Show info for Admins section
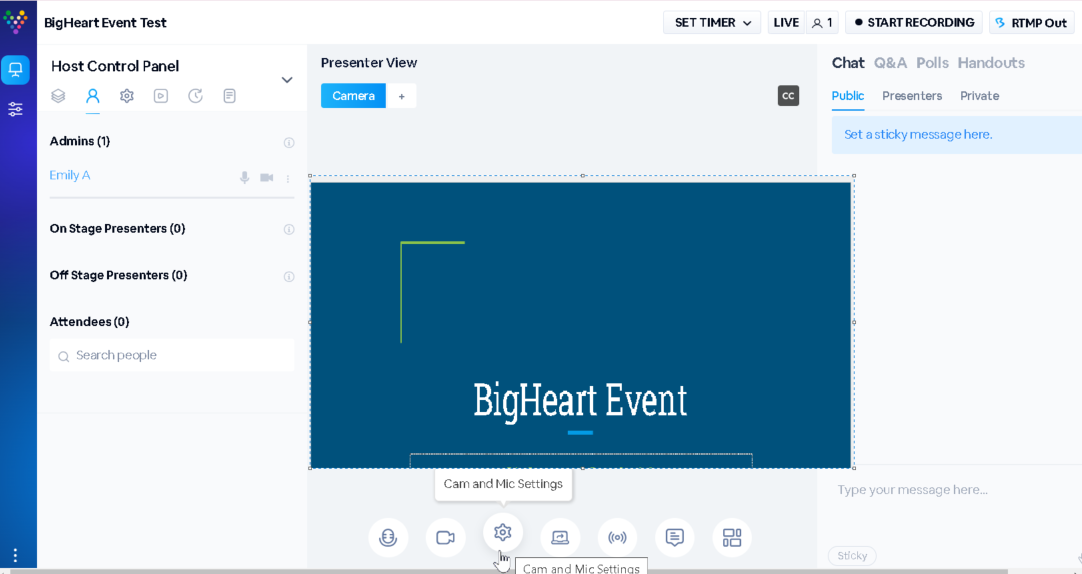This screenshot has width=1082, height=574. 289,143
